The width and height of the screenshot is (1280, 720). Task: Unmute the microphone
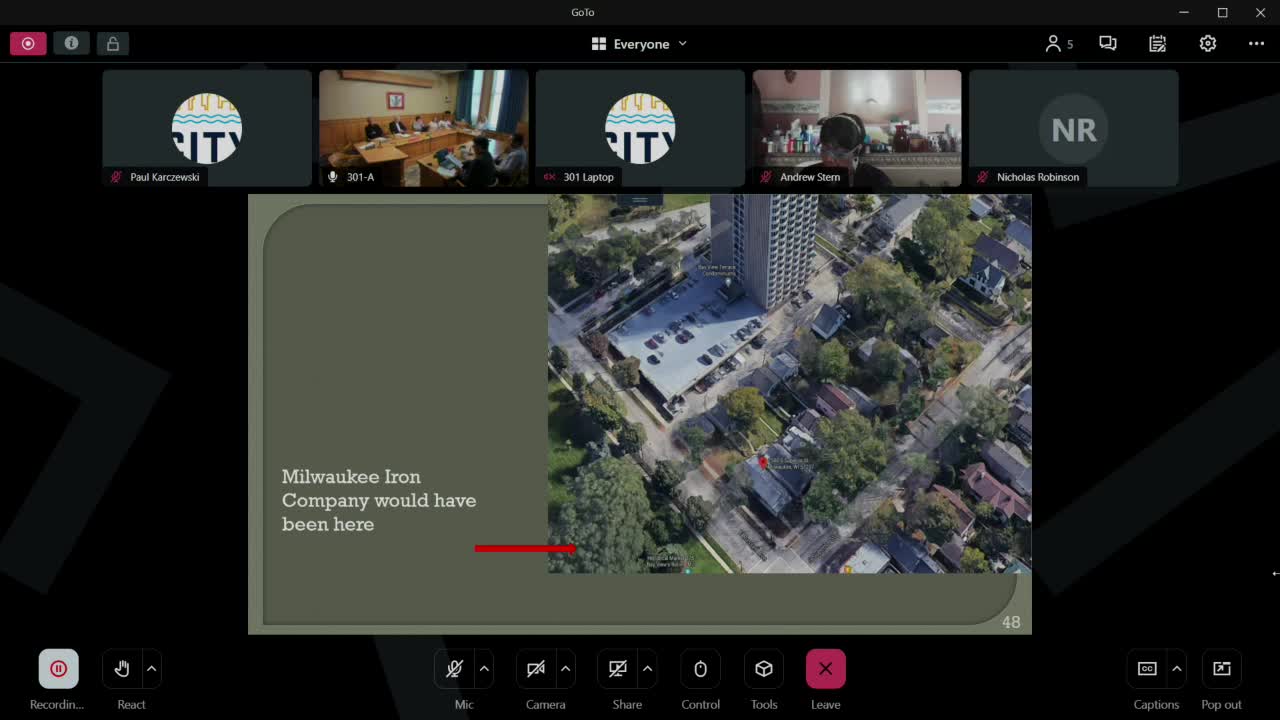(x=454, y=669)
